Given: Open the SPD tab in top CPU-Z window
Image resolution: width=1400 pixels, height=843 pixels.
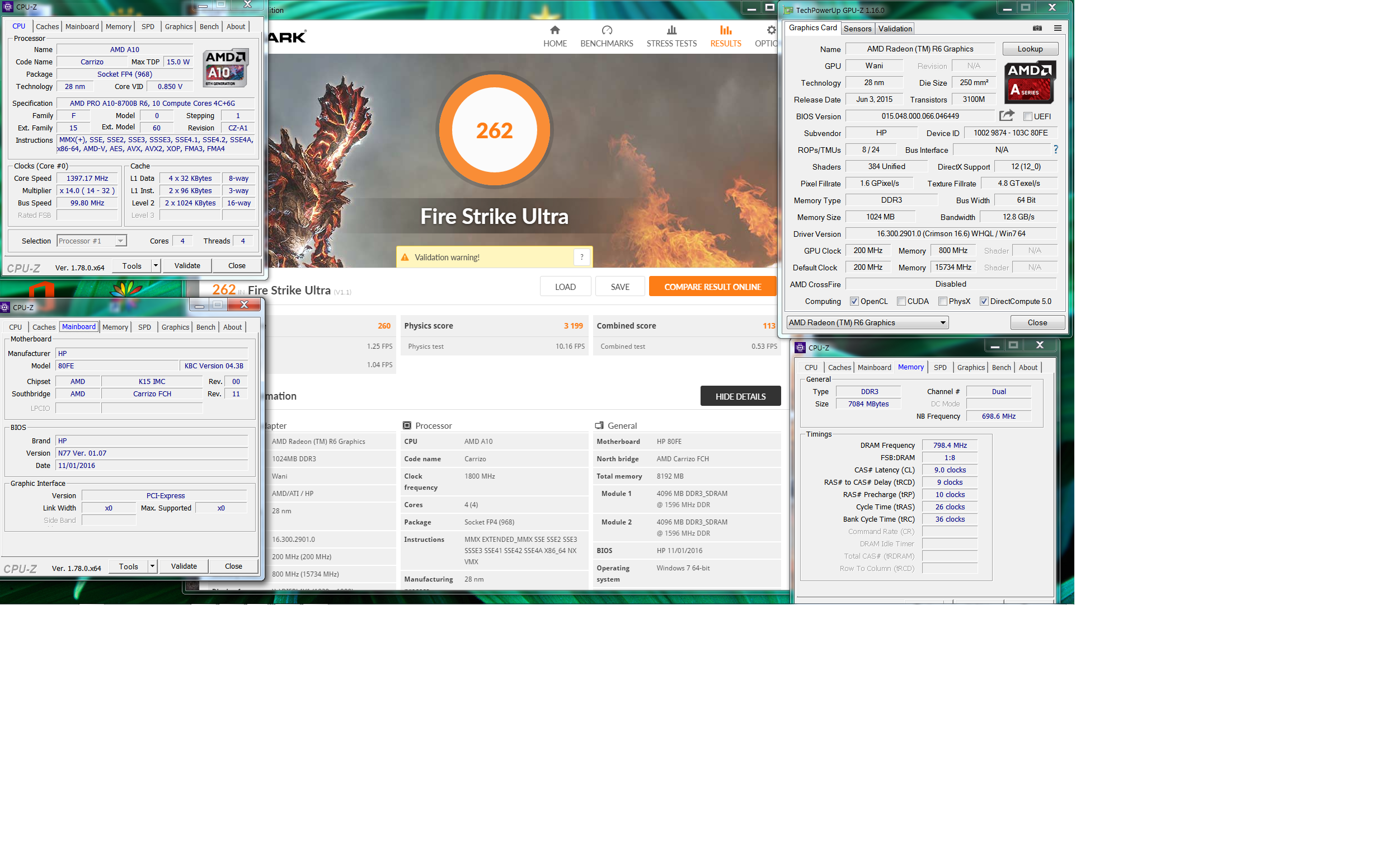Looking at the screenshot, I should [x=148, y=26].
